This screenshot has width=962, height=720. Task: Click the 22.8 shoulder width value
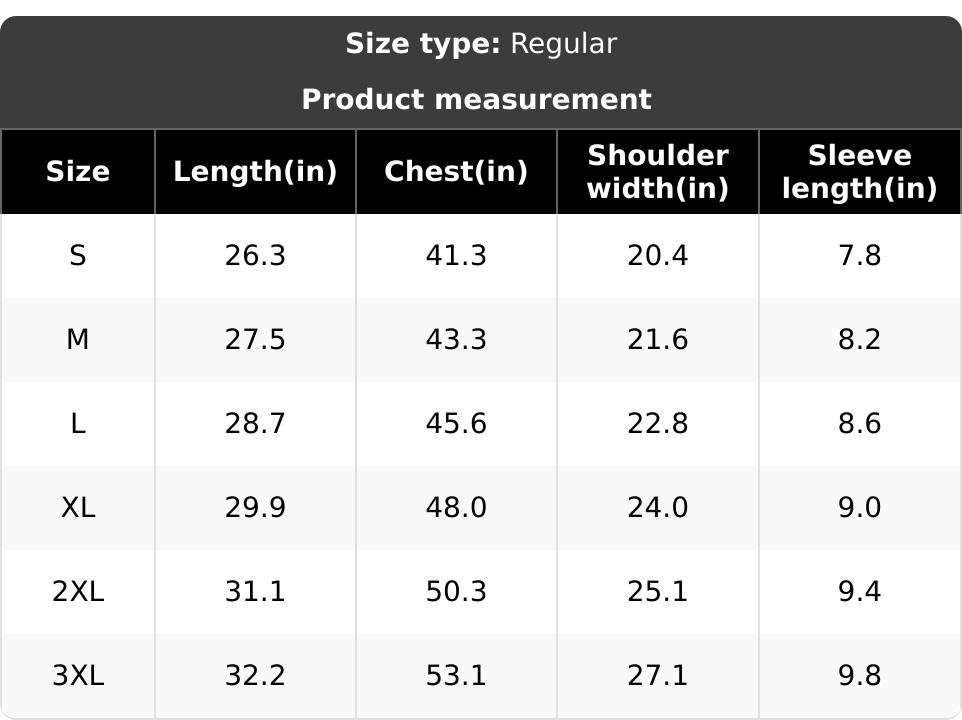(x=658, y=423)
